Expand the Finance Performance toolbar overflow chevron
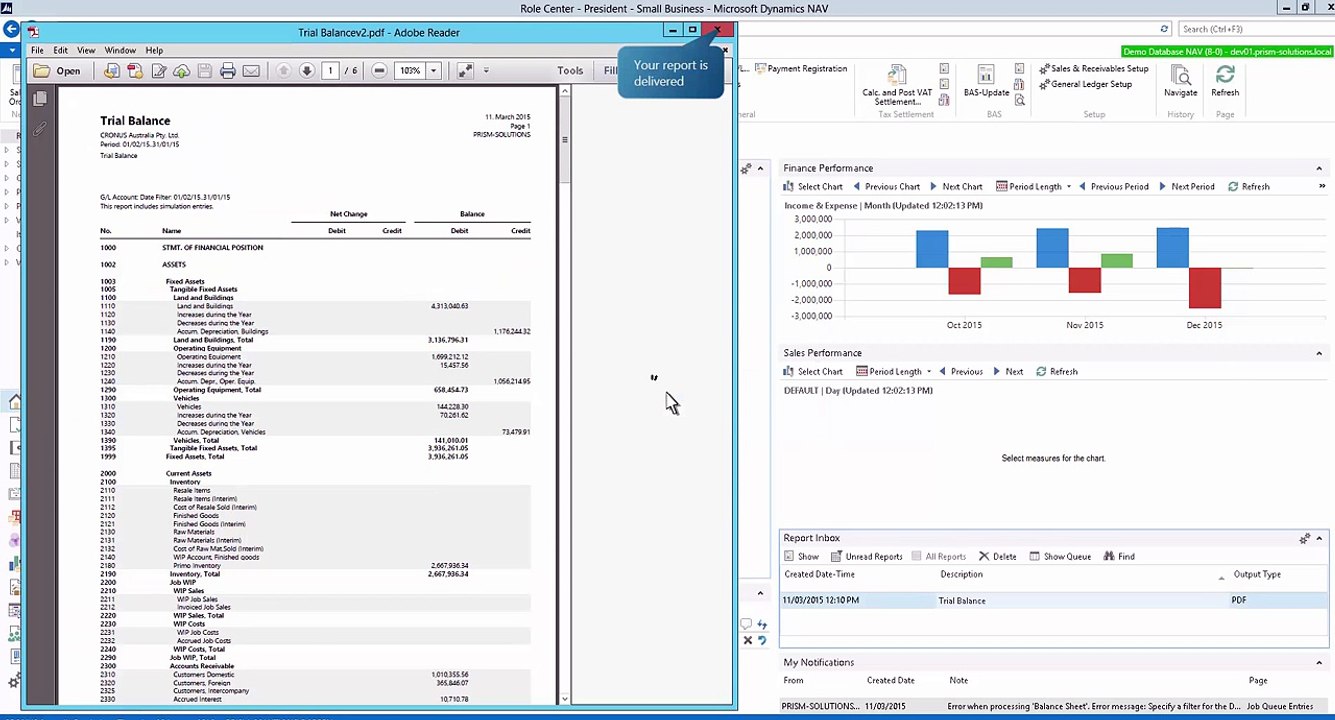 tap(1322, 186)
